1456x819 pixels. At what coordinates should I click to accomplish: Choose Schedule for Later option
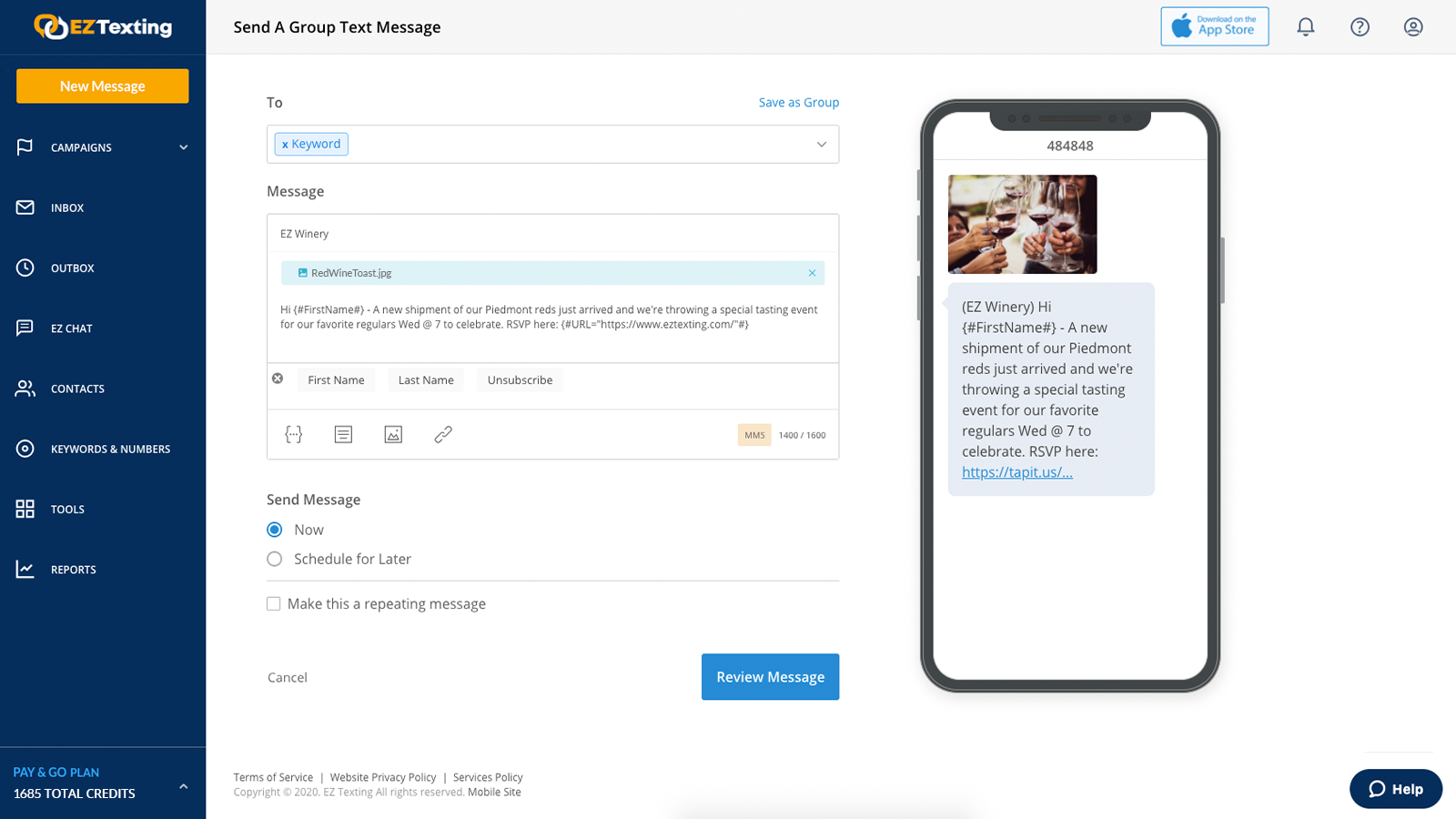(274, 559)
